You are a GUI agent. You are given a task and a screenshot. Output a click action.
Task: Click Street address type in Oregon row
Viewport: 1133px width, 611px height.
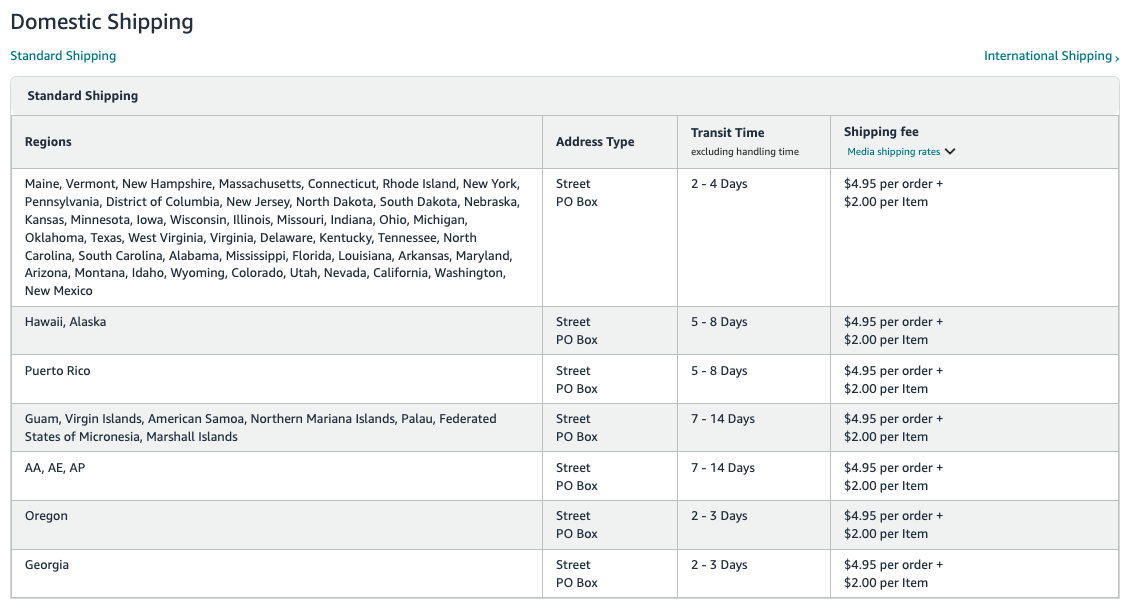(x=573, y=516)
